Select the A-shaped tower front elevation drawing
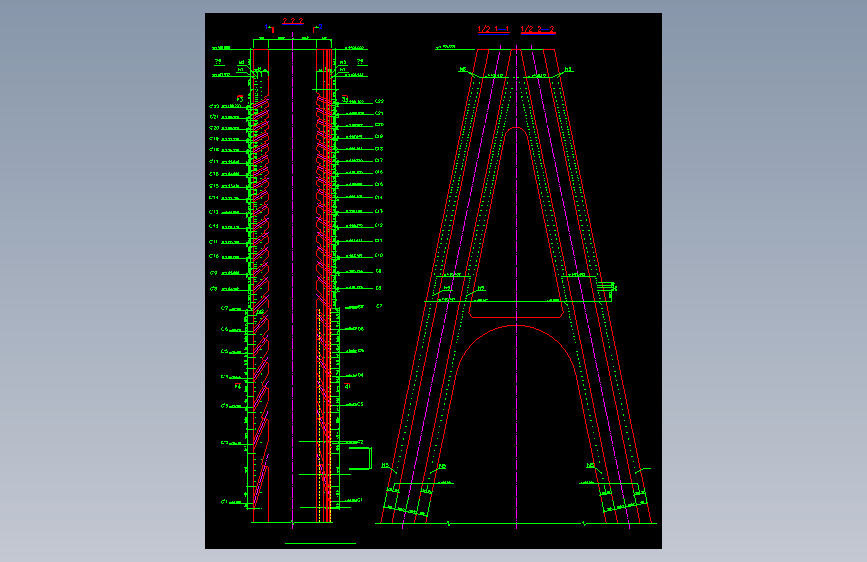The height and width of the screenshot is (562, 867). (x=516, y=285)
